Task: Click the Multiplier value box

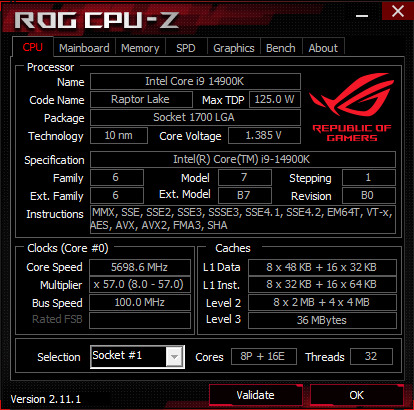Action: [140, 285]
